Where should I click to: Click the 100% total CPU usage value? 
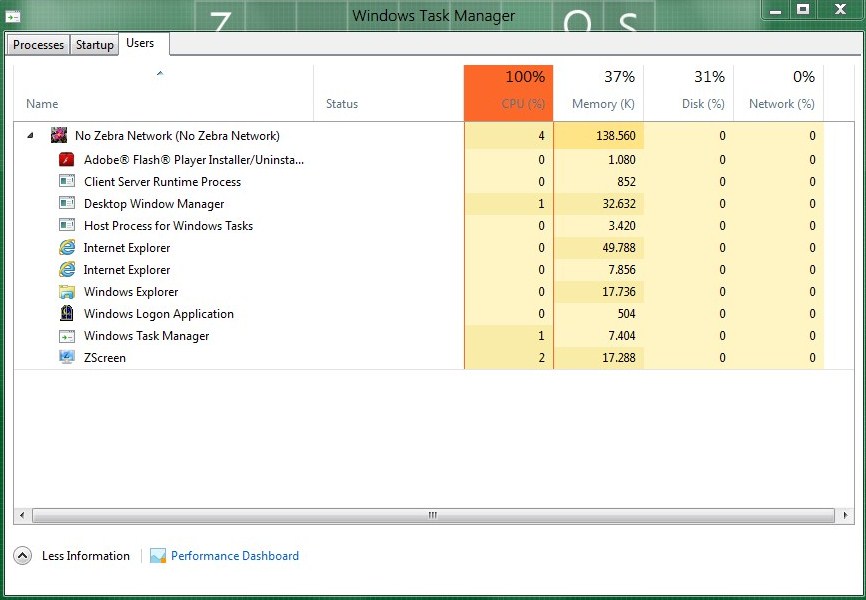525,77
